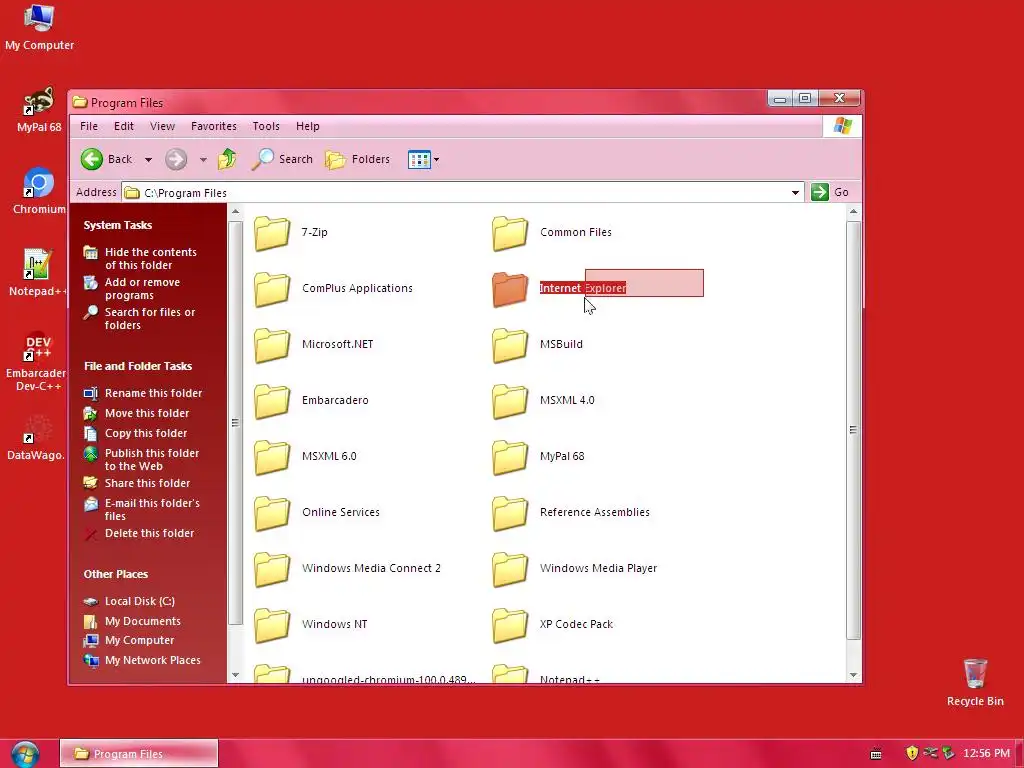
Task: Select the Internet Explorer folder icon
Action: [509, 289]
